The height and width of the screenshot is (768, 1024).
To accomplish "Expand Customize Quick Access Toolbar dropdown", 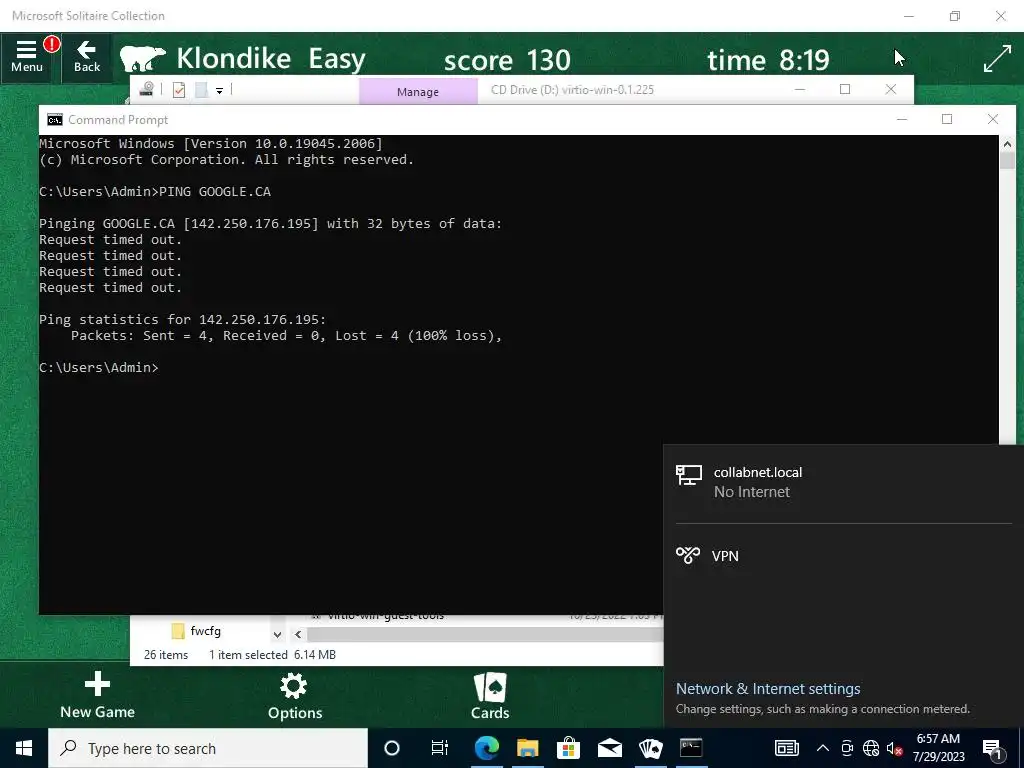I will click(x=219, y=91).
